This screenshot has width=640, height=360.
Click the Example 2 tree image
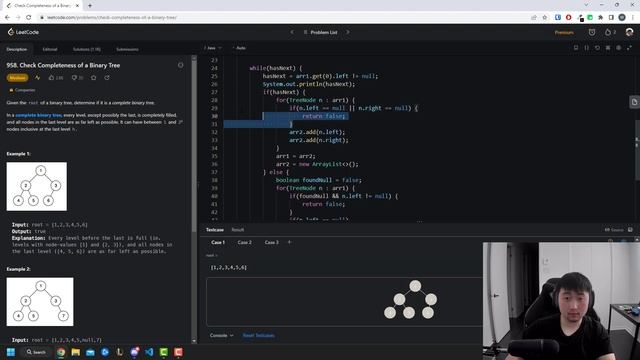pos(40,302)
